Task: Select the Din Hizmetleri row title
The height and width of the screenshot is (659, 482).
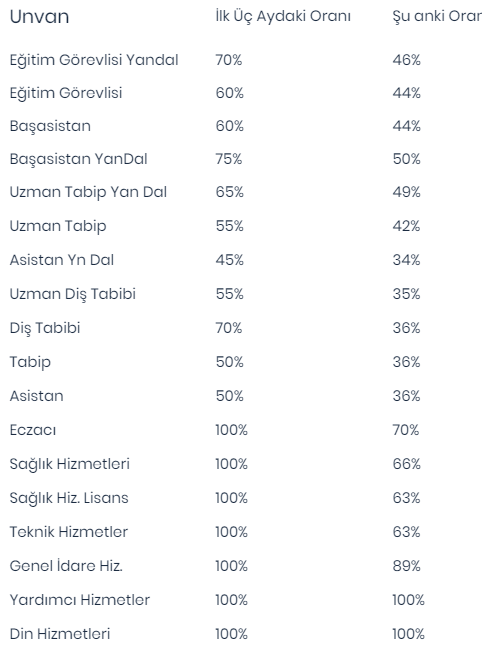Action: (x=60, y=634)
